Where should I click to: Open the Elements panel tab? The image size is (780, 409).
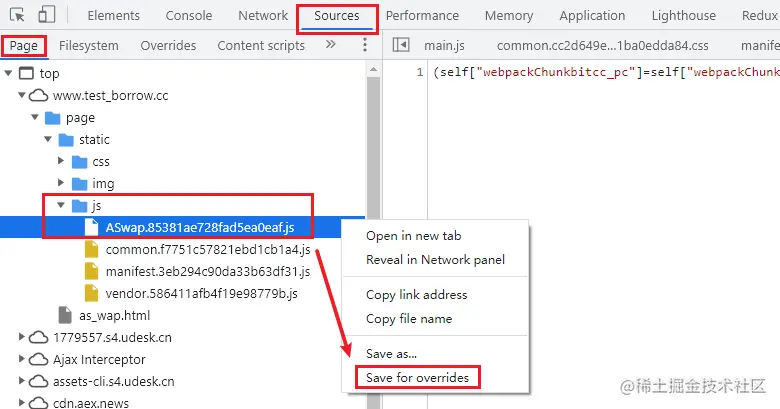point(113,15)
